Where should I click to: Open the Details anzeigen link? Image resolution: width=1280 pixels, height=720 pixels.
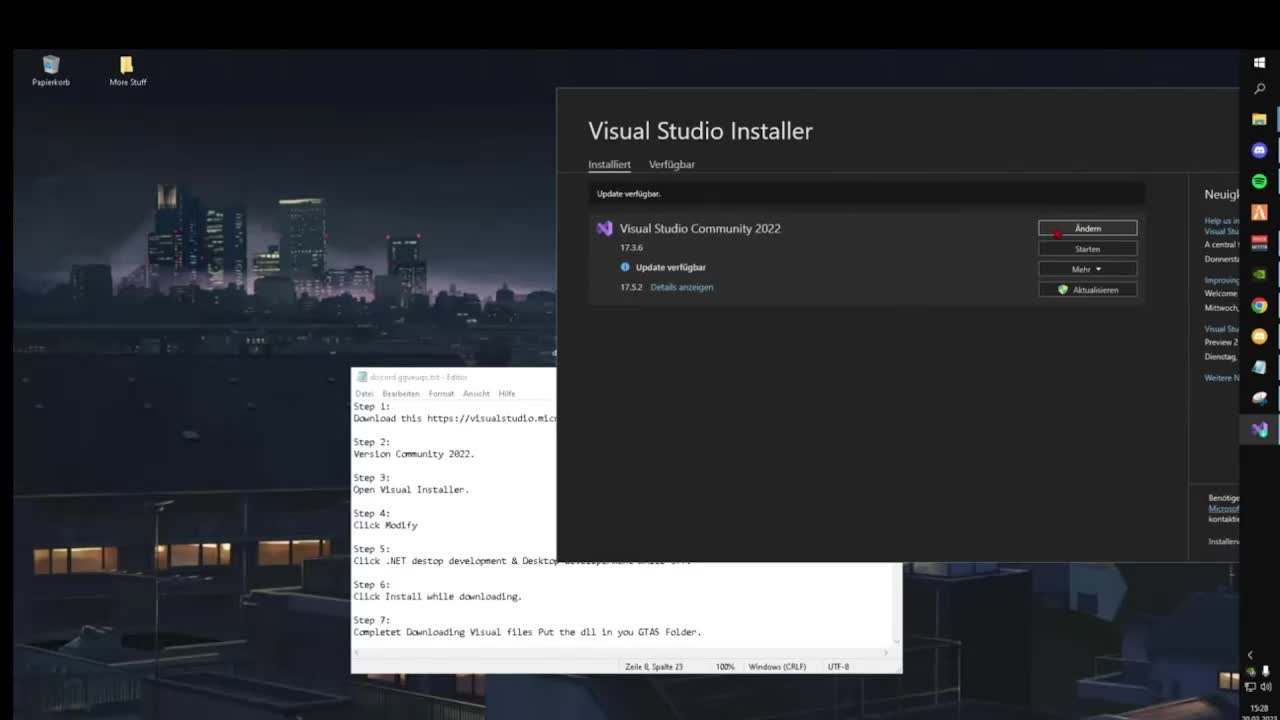[x=681, y=287]
